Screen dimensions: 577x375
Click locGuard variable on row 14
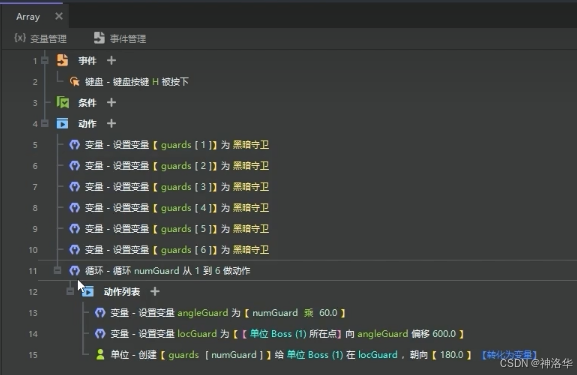[x=197, y=334]
